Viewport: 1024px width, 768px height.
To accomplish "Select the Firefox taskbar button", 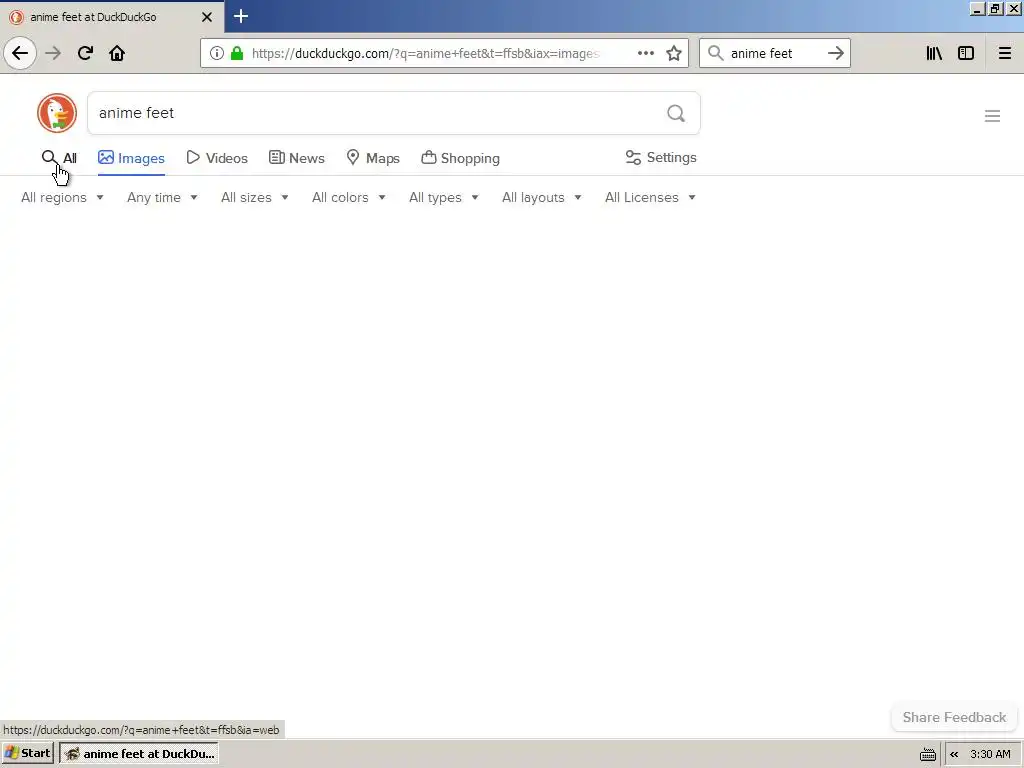I will pyautogui.click(x=139, y=754).
